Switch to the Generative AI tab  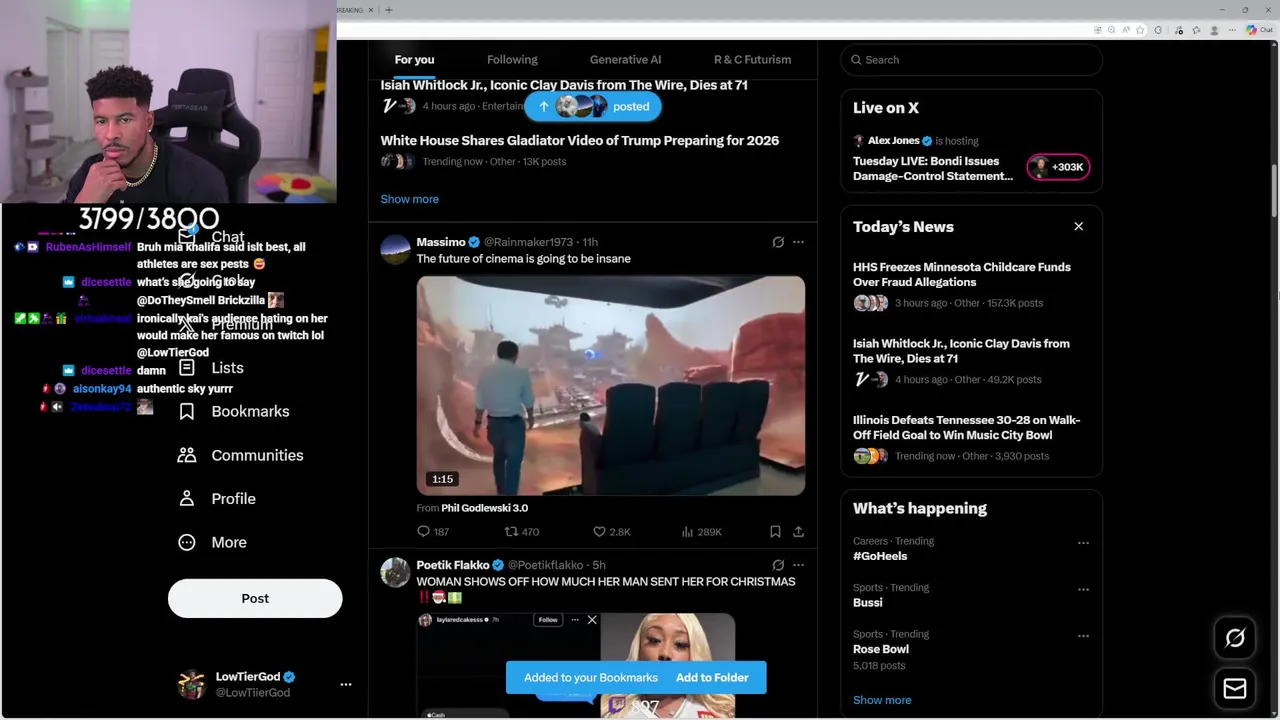(625, 60)
